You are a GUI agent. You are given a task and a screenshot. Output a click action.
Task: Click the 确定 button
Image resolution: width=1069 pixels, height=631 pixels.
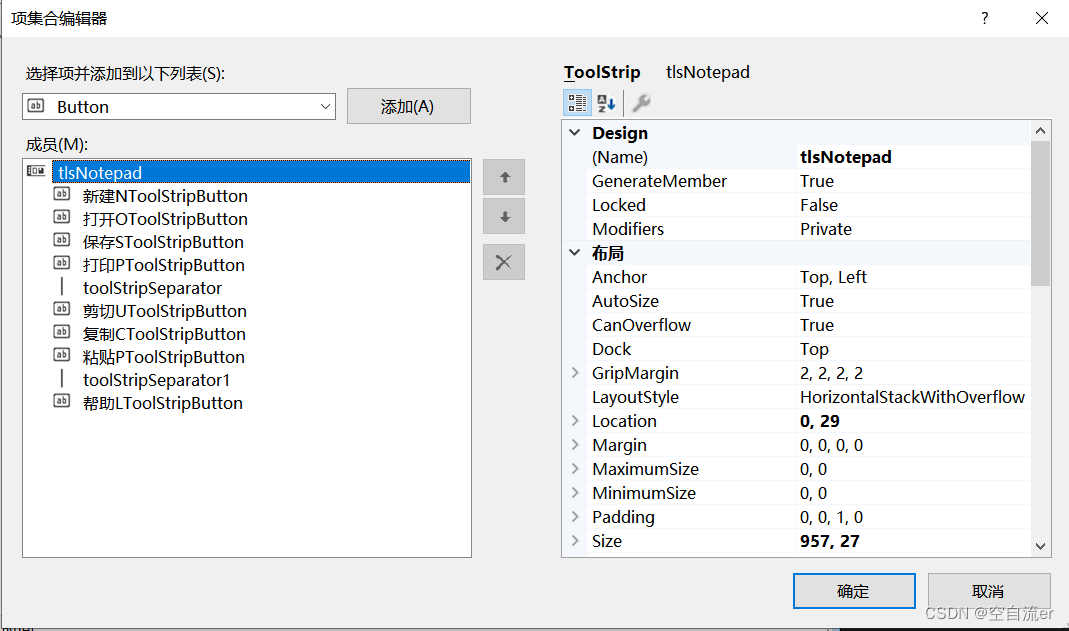click(x=853, y=591)
